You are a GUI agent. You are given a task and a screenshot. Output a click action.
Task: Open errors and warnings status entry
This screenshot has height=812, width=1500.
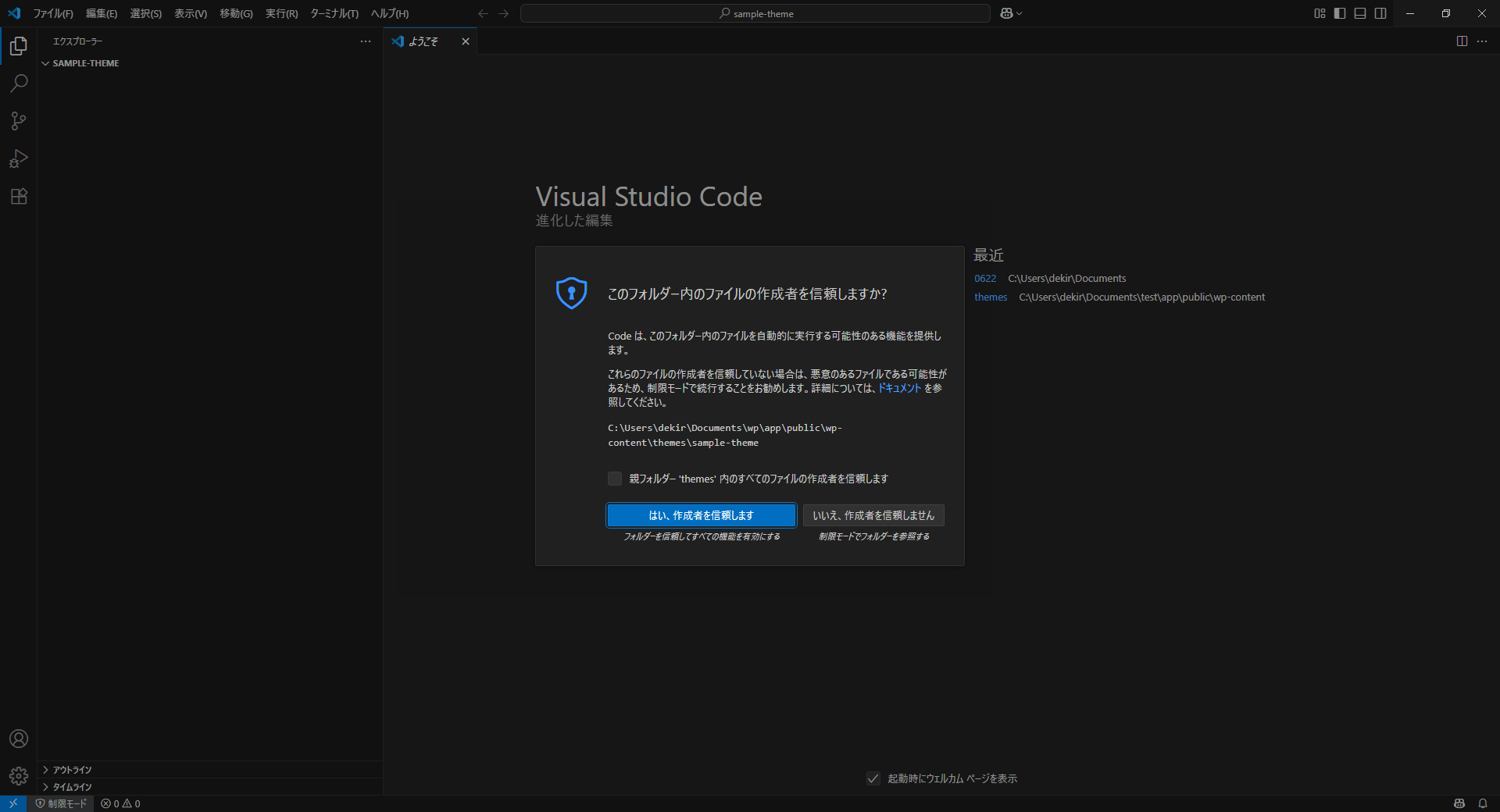(x=120, y=803)
